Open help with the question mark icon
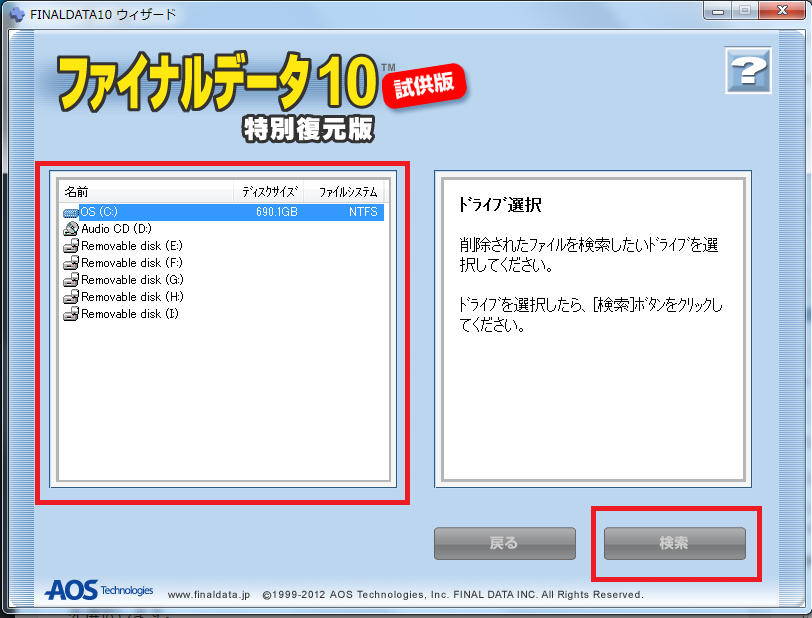This screenshot has width=812, height=618. 748,70
